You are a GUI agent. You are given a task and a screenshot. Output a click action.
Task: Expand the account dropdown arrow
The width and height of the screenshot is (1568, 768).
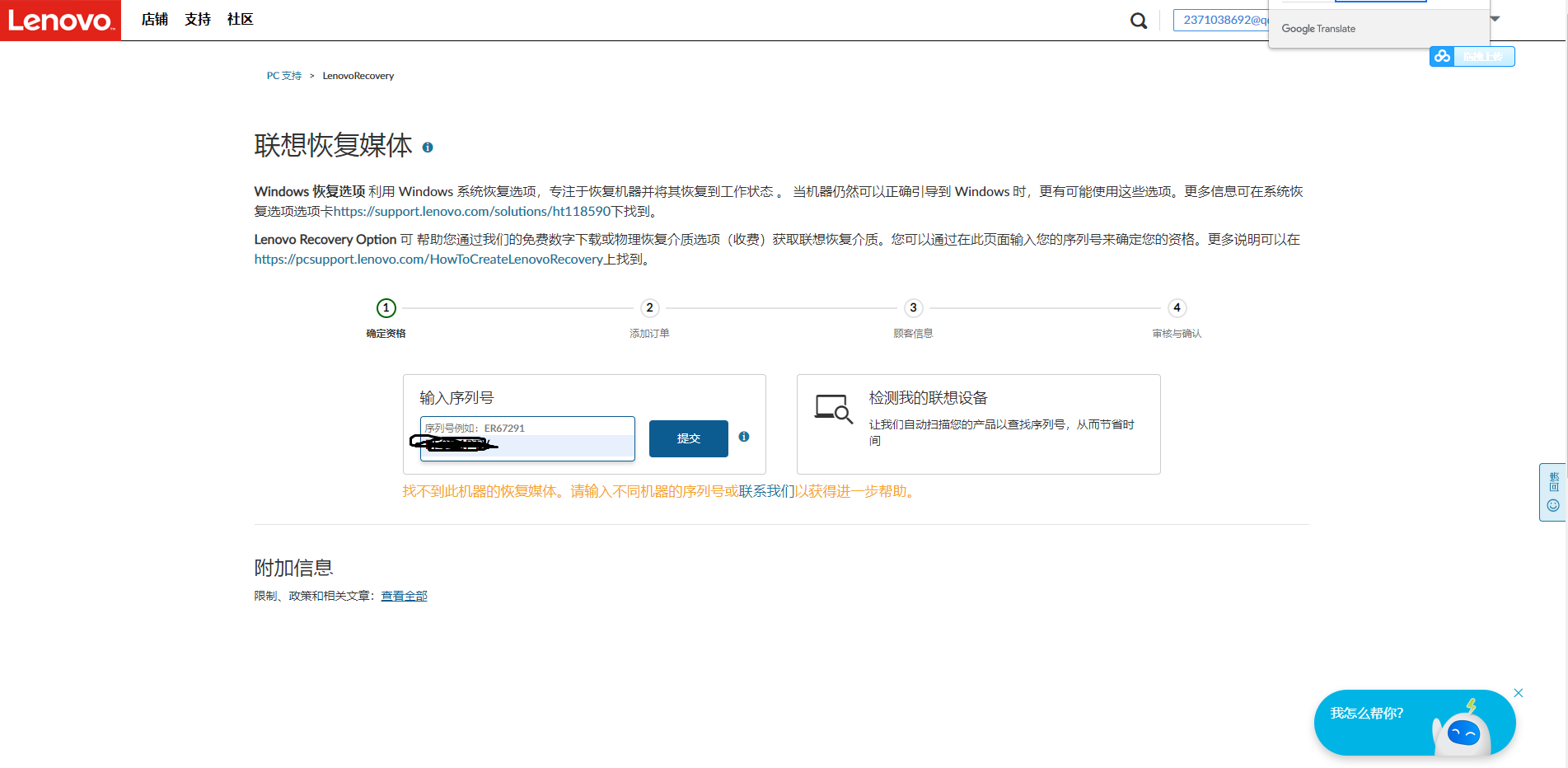coord(1495,19)
